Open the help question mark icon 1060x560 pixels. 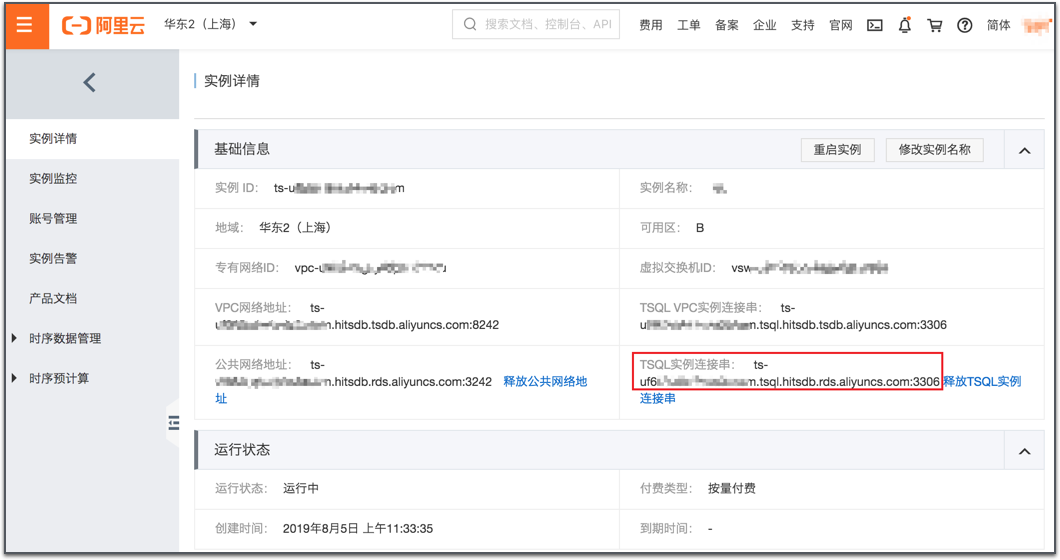[965, 25]
